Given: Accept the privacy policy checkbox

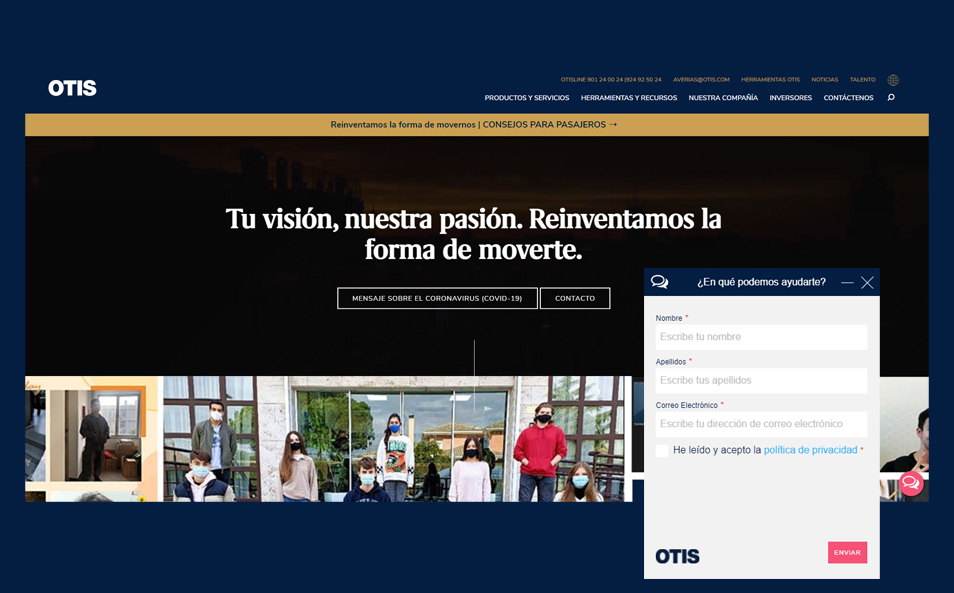Looking at the screenshot, I should 662,451.
